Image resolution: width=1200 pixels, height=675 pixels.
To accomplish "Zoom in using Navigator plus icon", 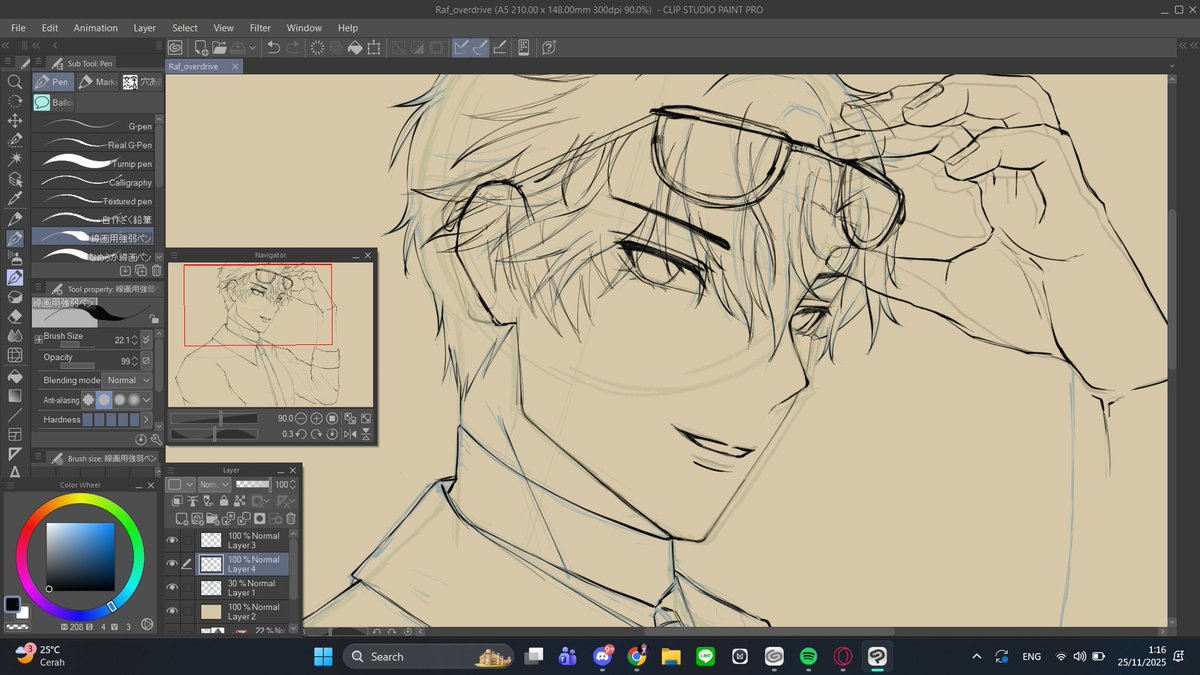I will click(316, 418).
